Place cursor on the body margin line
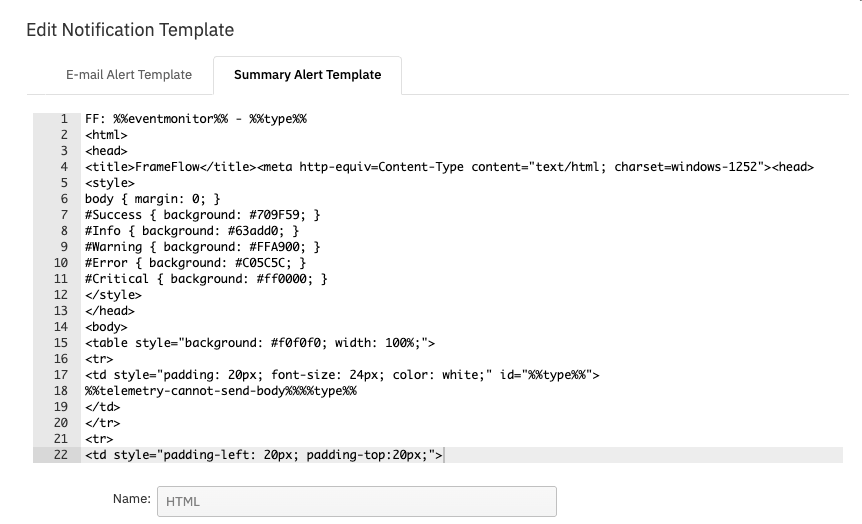This screenshot has width=862, height=524. (x=152, y=198)
